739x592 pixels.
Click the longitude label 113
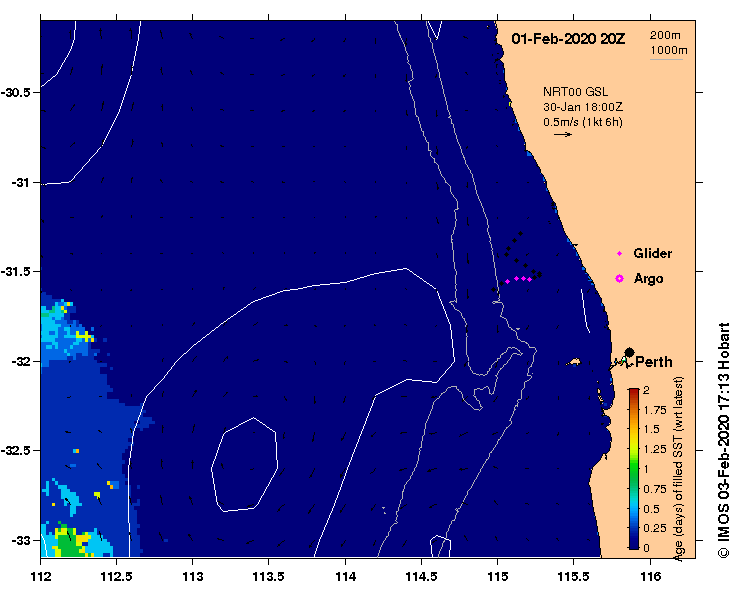click(x=193, y=576)
